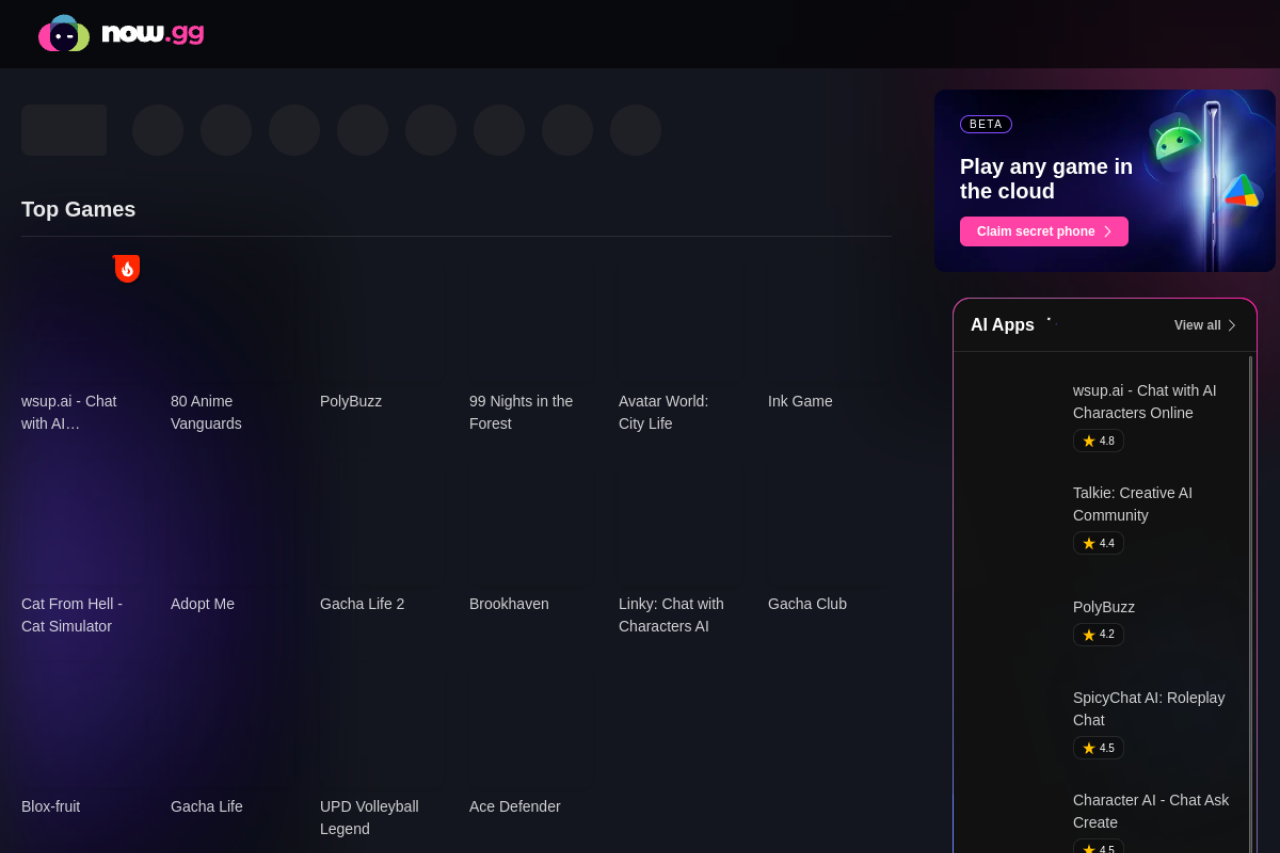The width and height of the screenshot is (1280, 853).
Task: Click the star icon next to 4.8 rating
Action: click(x=1089, y=441)
